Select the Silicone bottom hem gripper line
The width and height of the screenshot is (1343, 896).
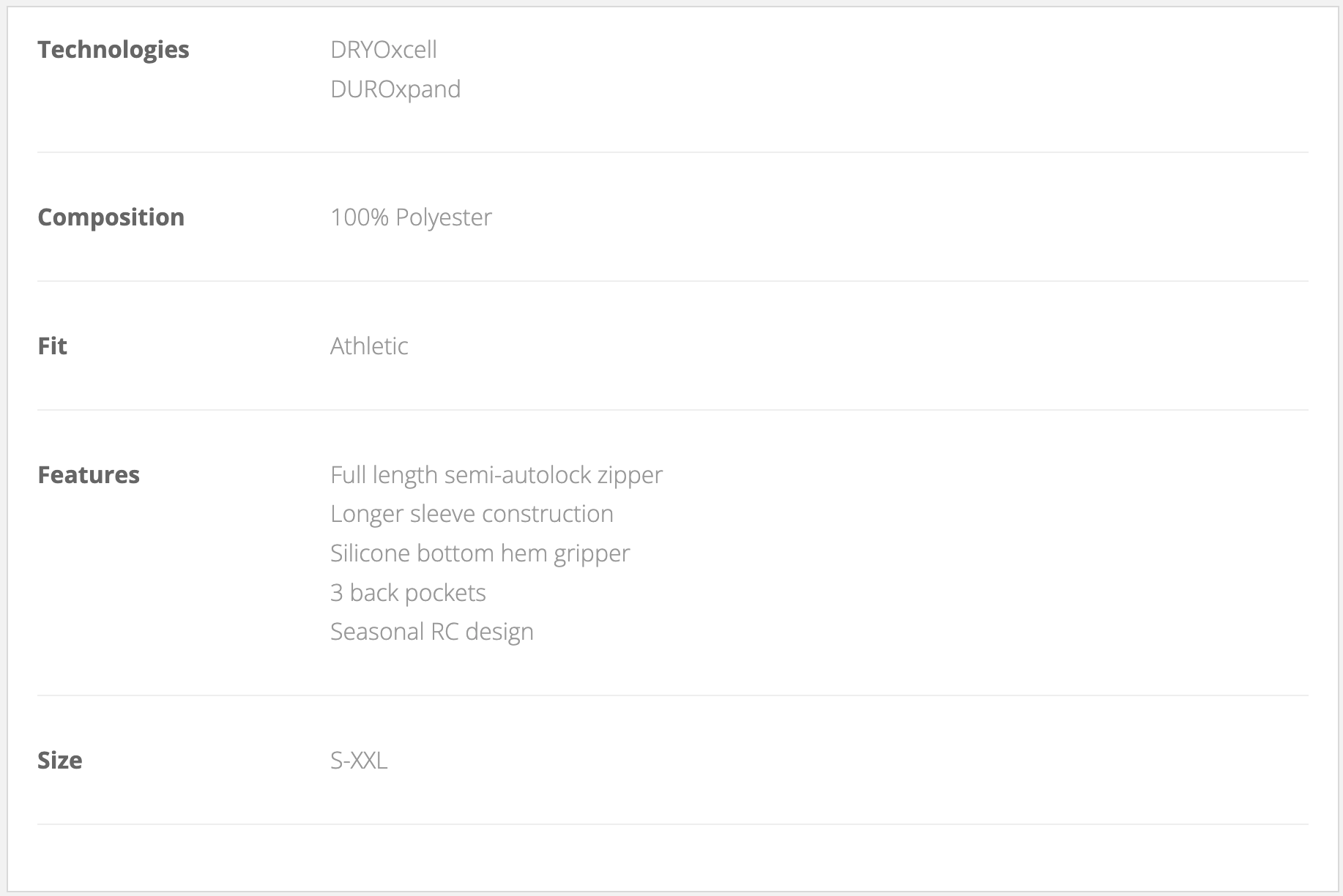click(x=480, y=553)
